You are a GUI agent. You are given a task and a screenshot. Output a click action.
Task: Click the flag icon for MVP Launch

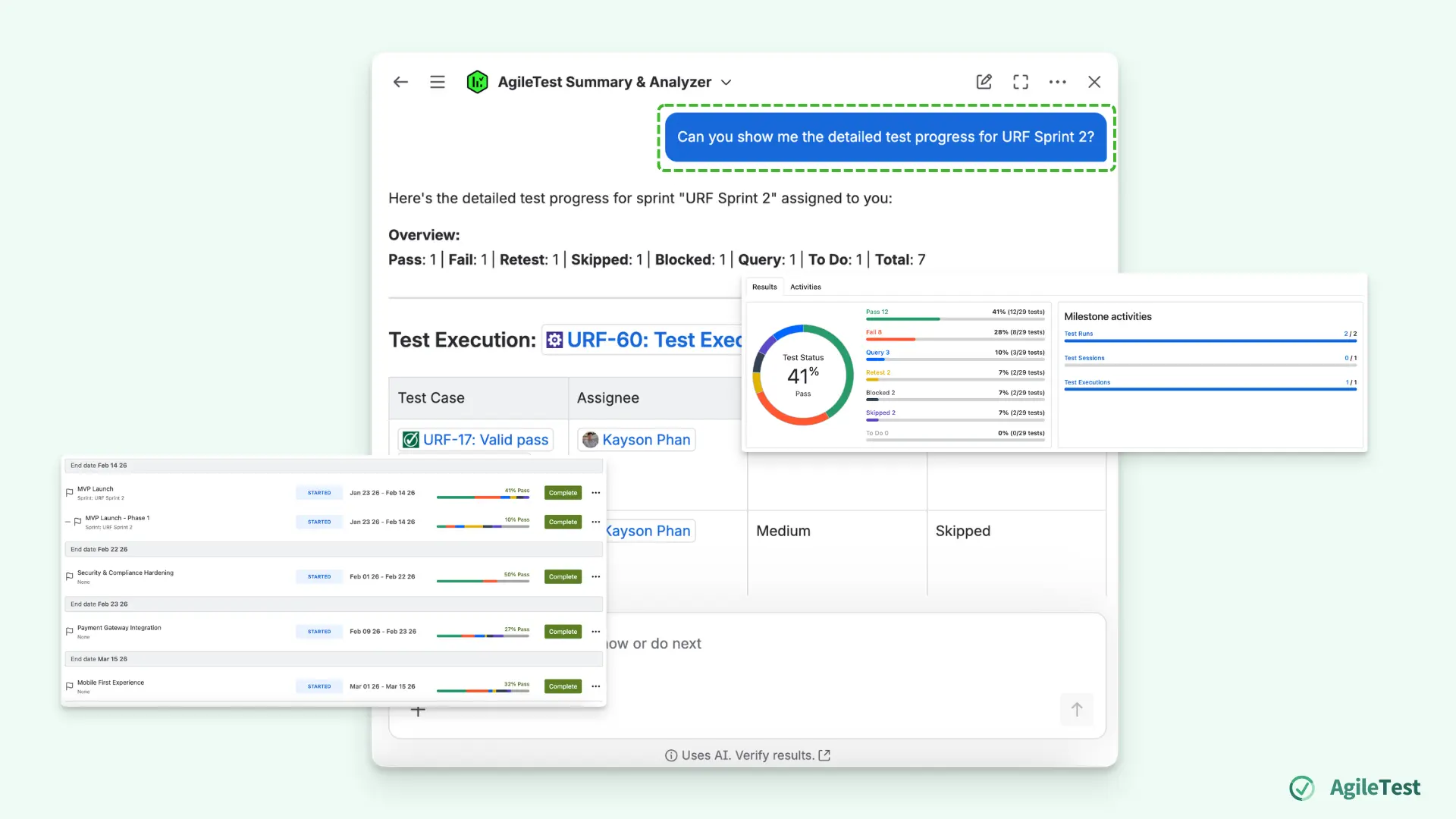[69, 493]
